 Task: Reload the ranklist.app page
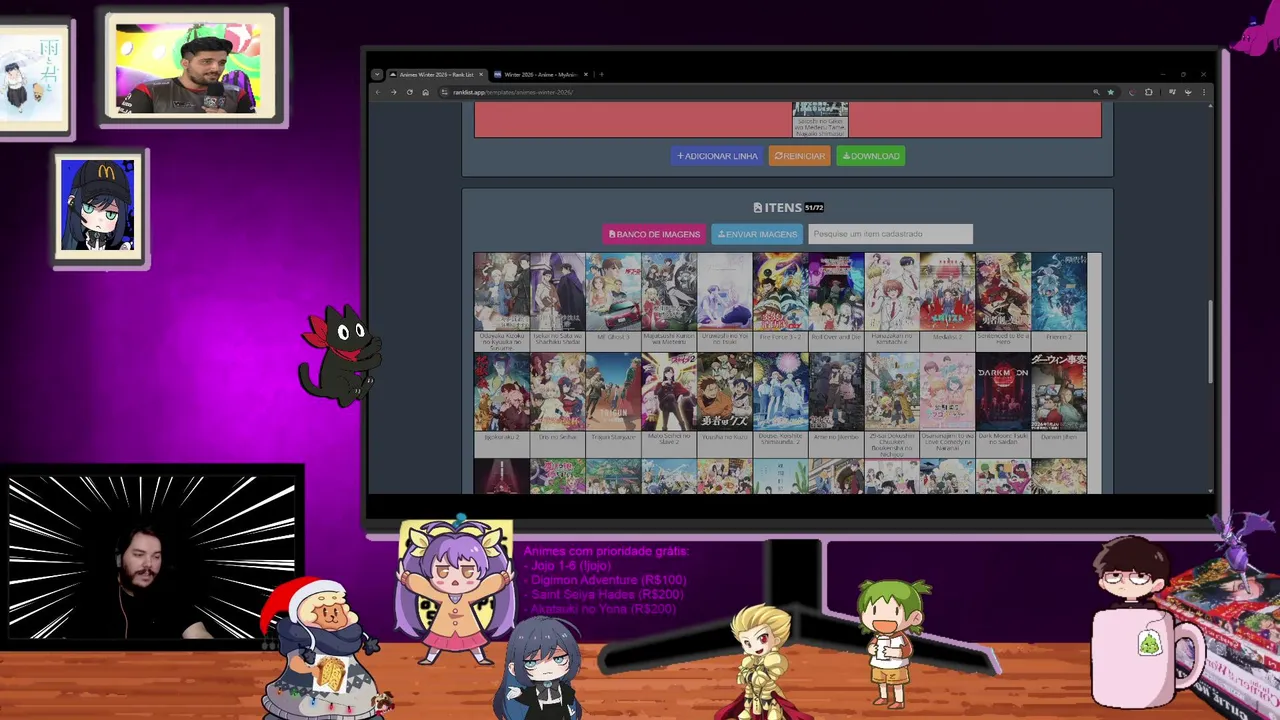click(x=409, y=92)
